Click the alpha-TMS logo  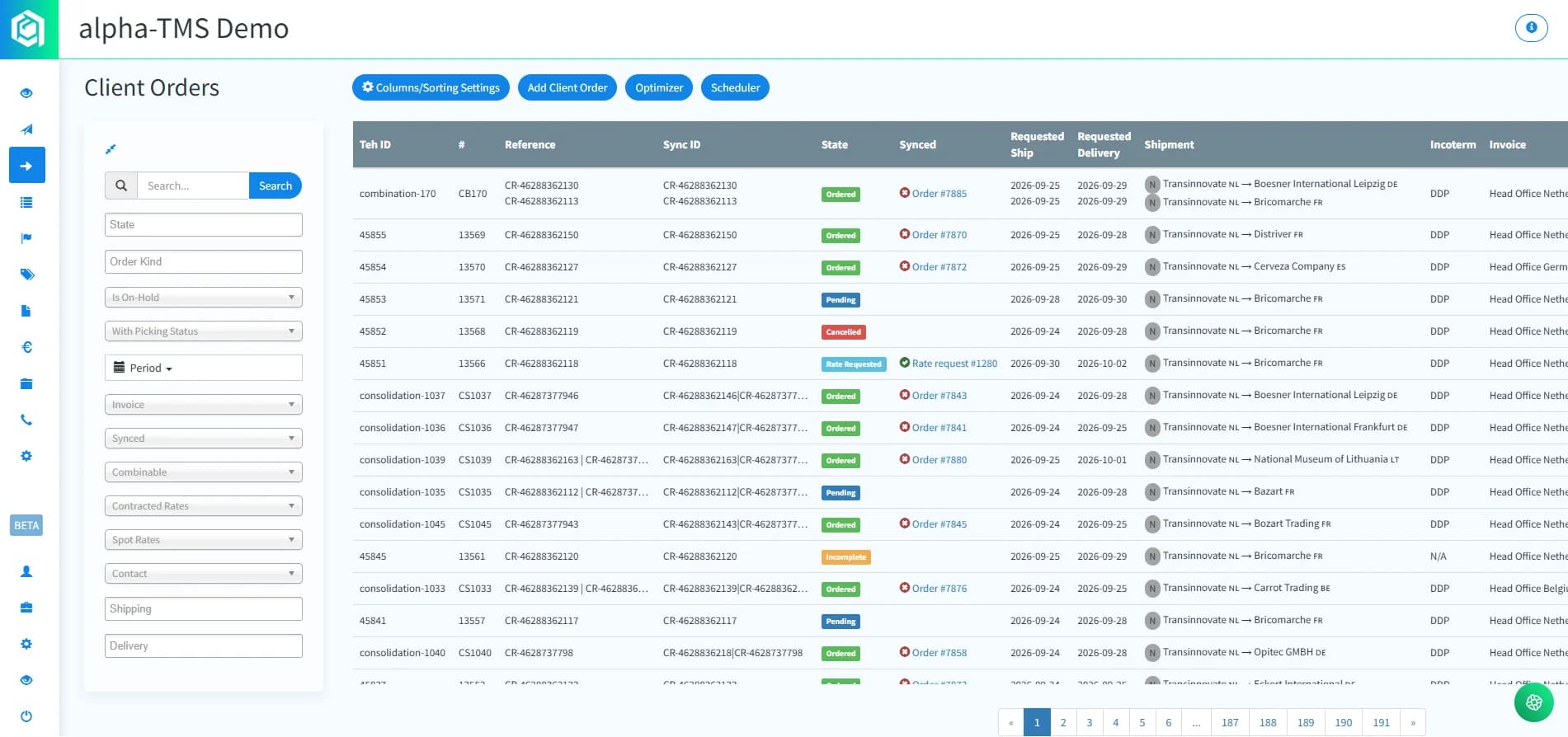coord(29,29)
